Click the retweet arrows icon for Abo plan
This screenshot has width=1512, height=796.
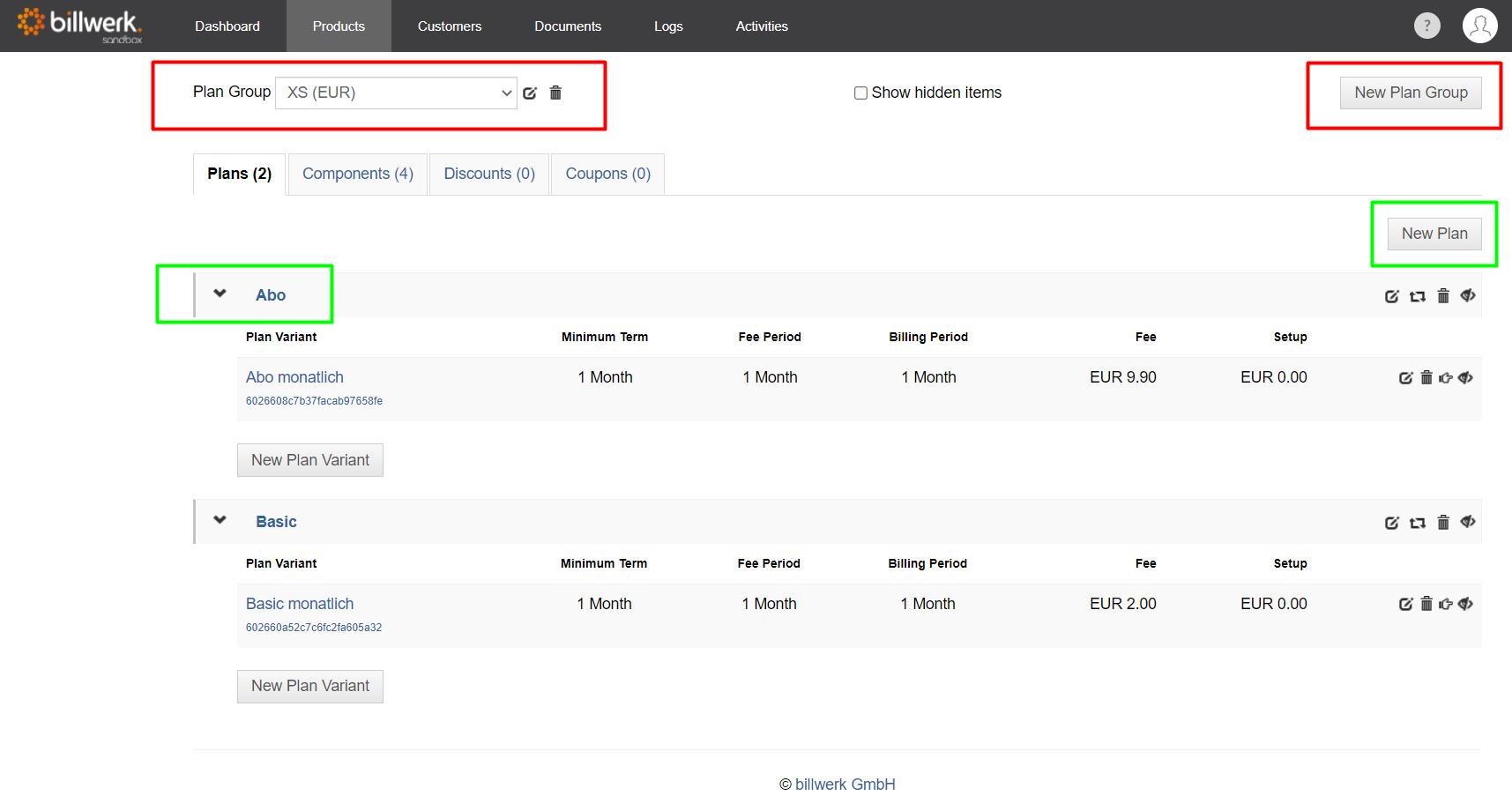coord(1417,296)
